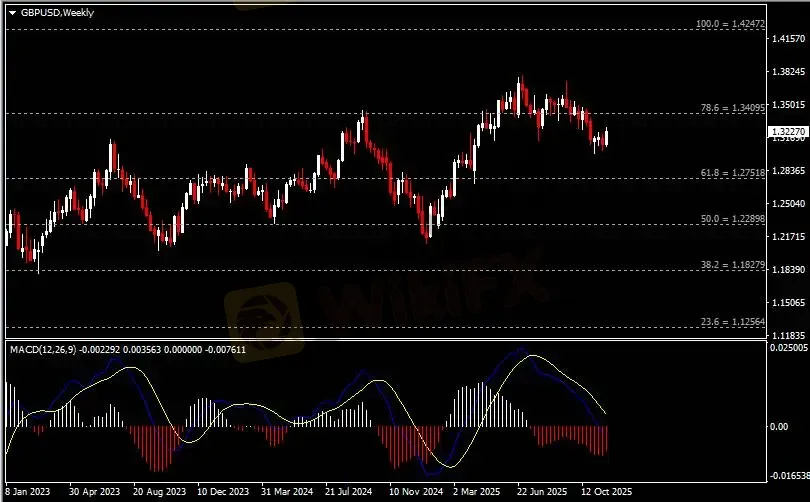
Task: Click the dropdown arrow beside GBPUSD,Weekly
Action: [12, 12]
